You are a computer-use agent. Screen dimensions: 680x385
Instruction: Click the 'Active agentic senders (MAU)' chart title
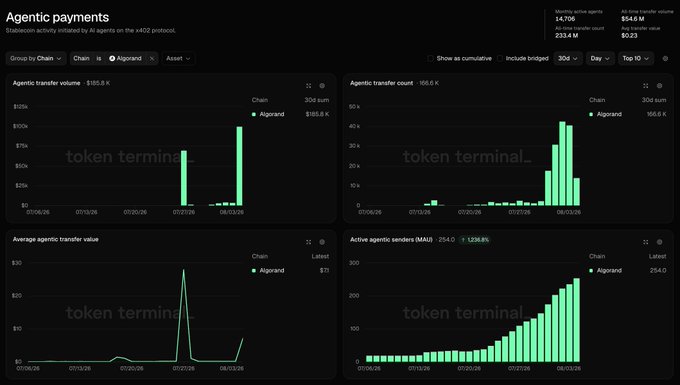[x=391, y=239]
